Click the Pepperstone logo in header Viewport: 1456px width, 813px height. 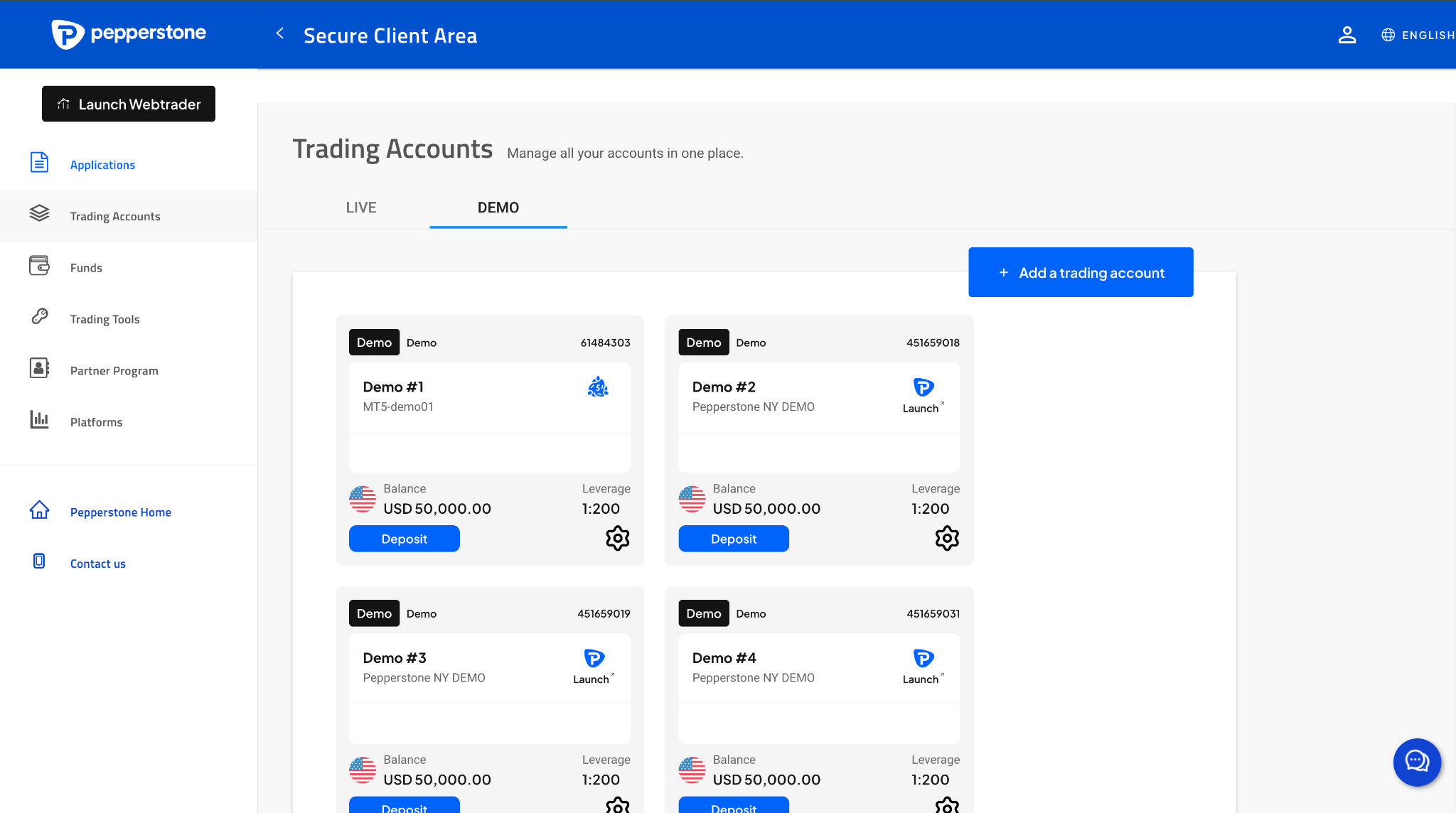tap(129, 33)
